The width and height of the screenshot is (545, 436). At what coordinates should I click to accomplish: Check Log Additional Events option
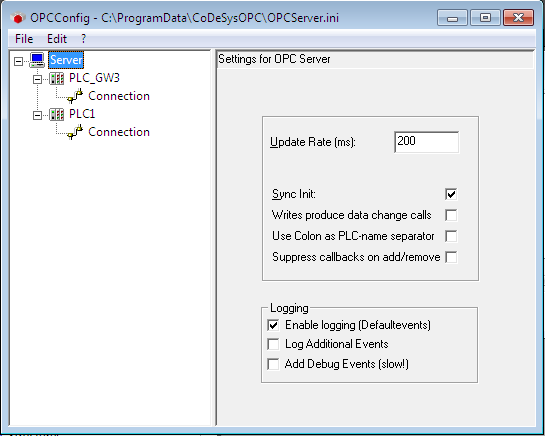pos(273,344)
